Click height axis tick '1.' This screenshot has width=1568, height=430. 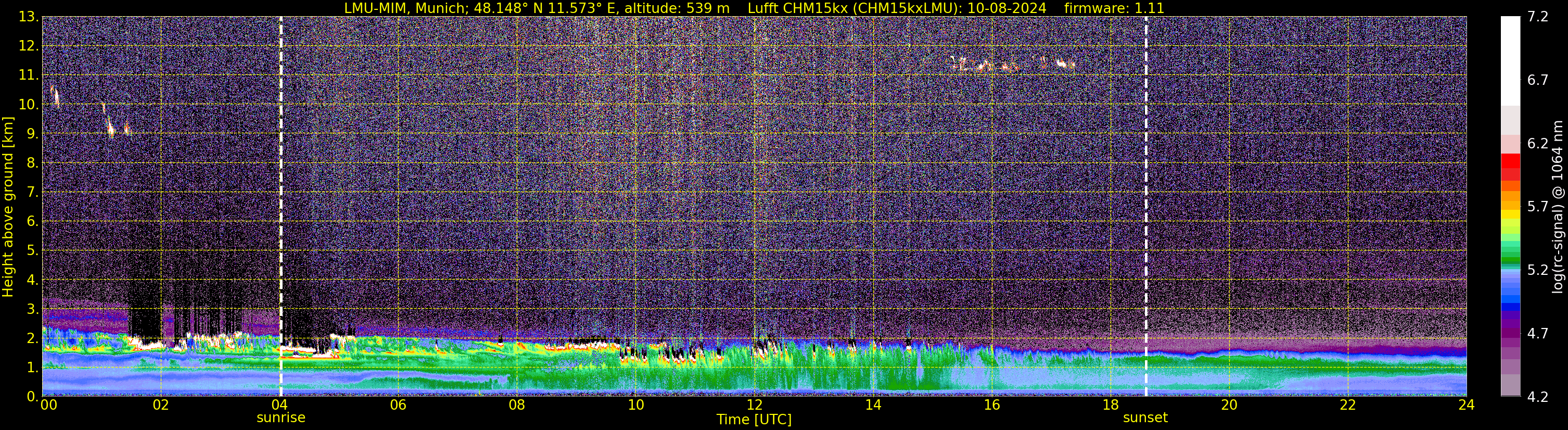33,367
